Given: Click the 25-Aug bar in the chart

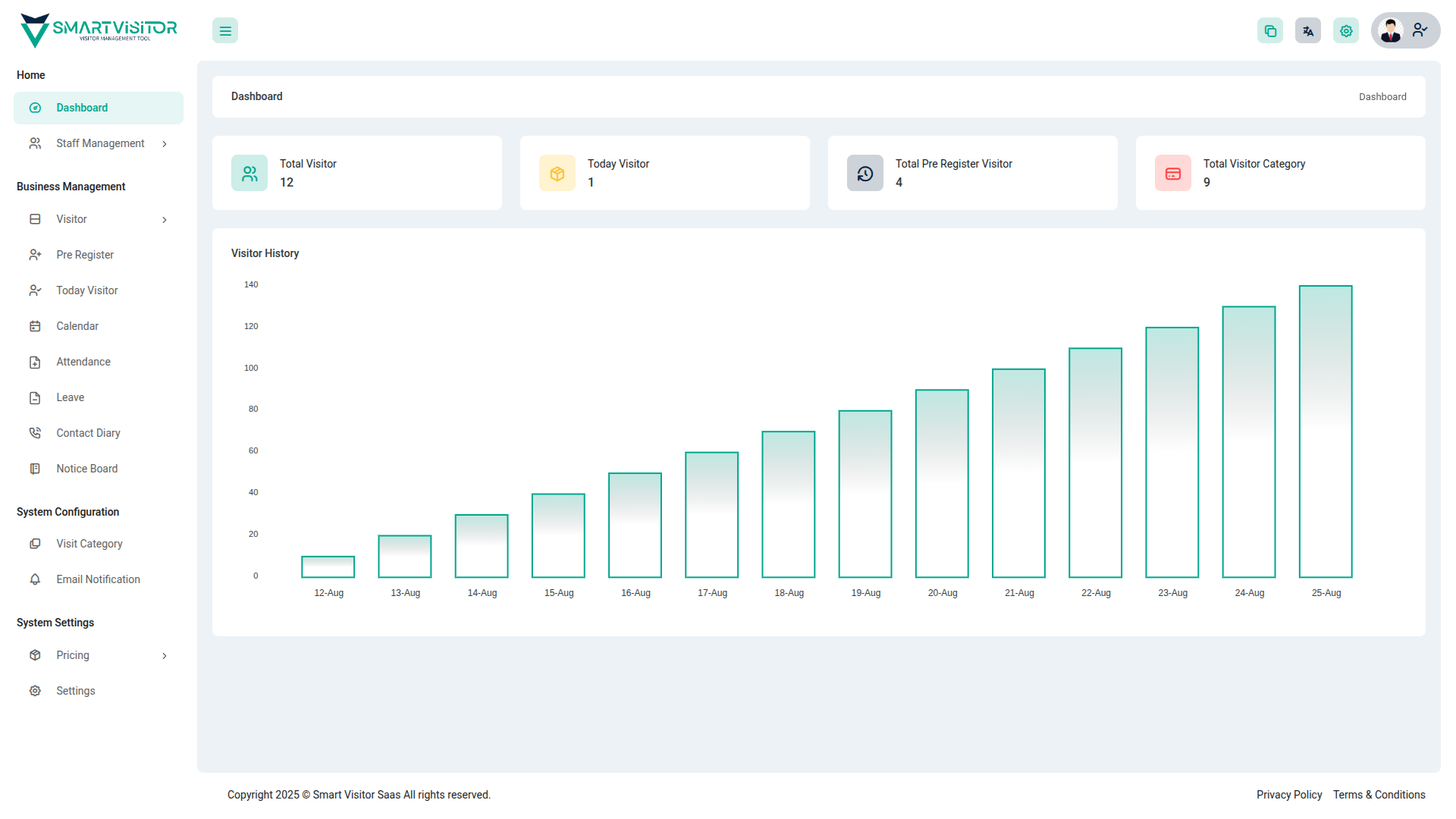Looking at the screenshot, I should pyautogui.click(x=1326, y=432).
